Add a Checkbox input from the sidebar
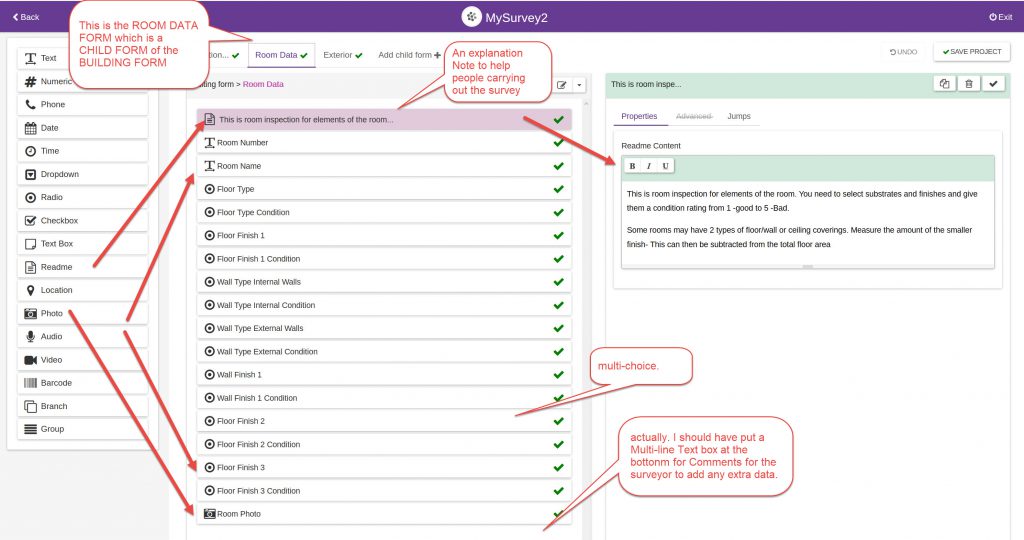 coord(82,220)
